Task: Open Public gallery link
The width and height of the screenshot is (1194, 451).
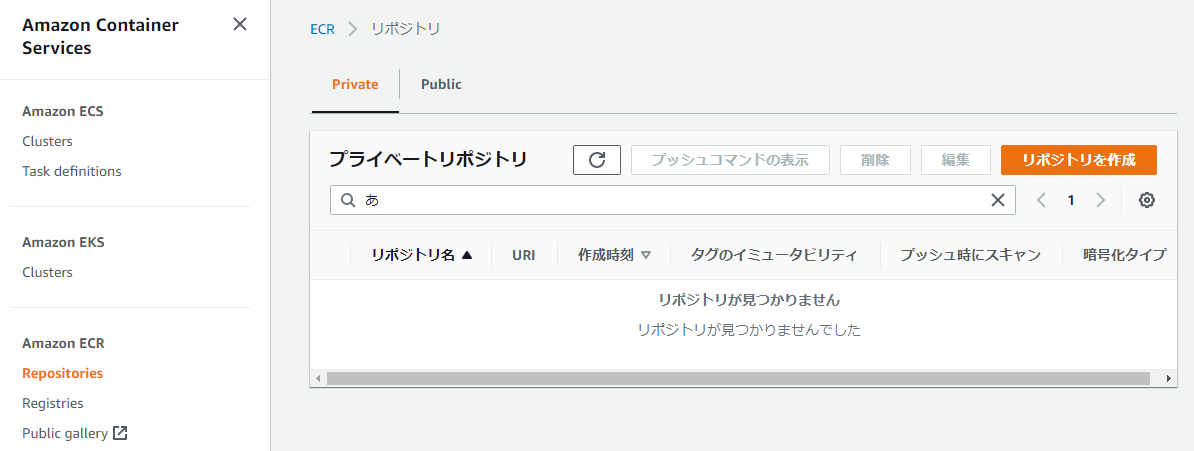Action: pyautogui.click(x=65, y=433)
